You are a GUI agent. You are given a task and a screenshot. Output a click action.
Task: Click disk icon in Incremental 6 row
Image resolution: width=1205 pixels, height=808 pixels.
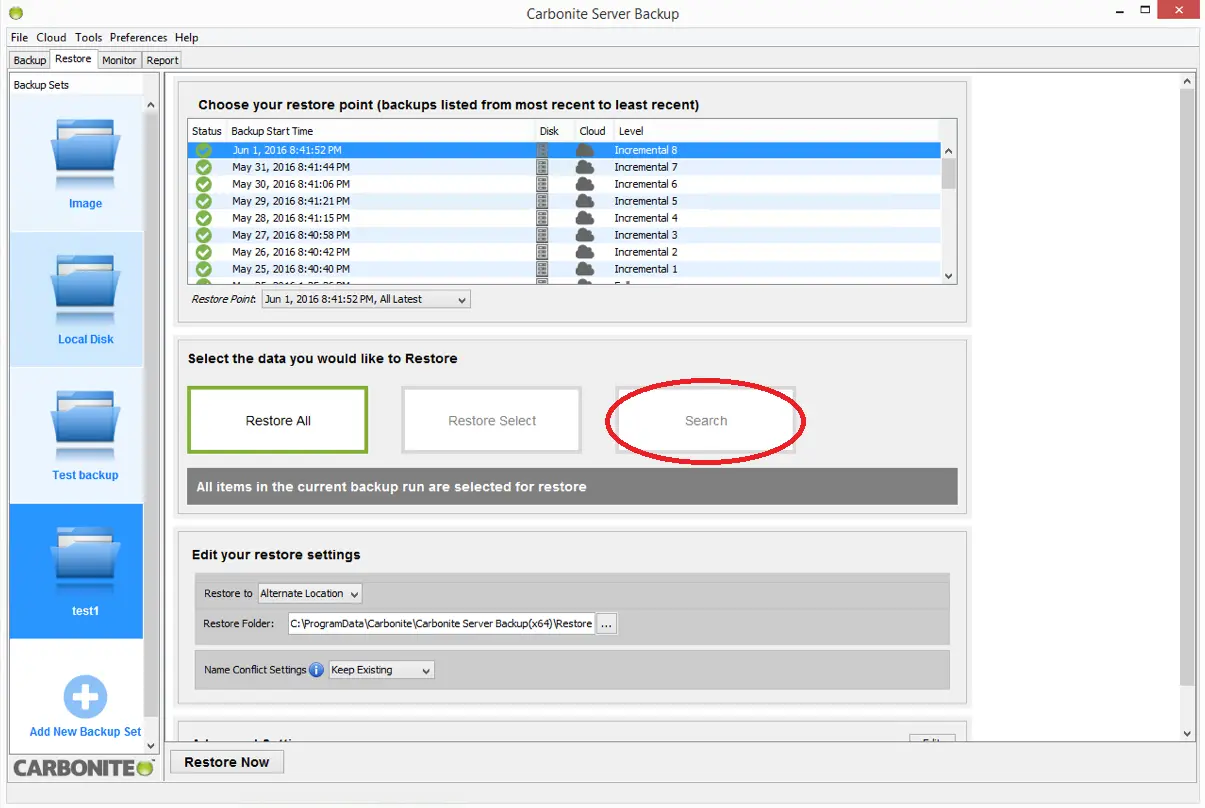[543, 184]
